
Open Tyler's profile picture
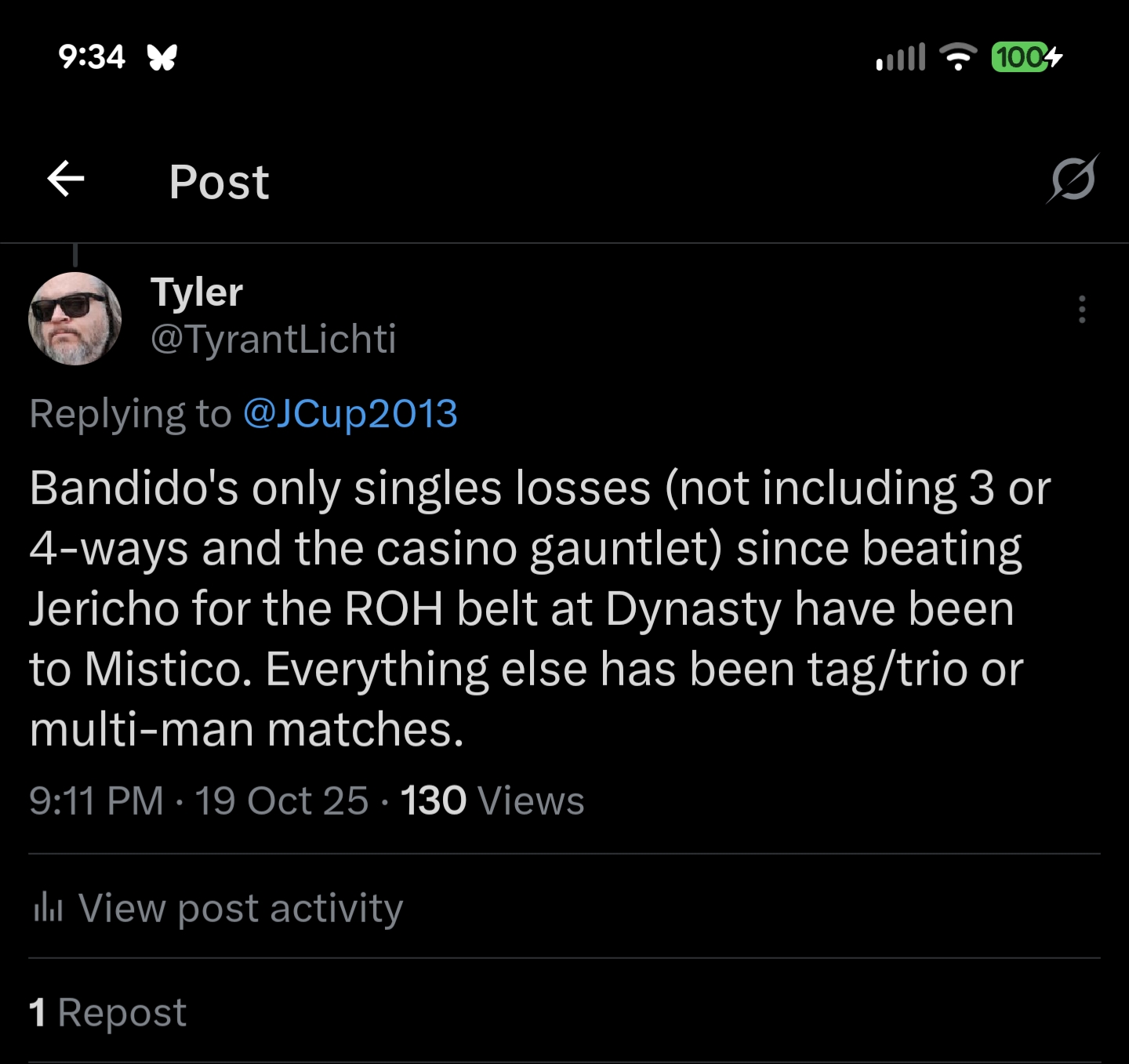click(x=75, y=318)
